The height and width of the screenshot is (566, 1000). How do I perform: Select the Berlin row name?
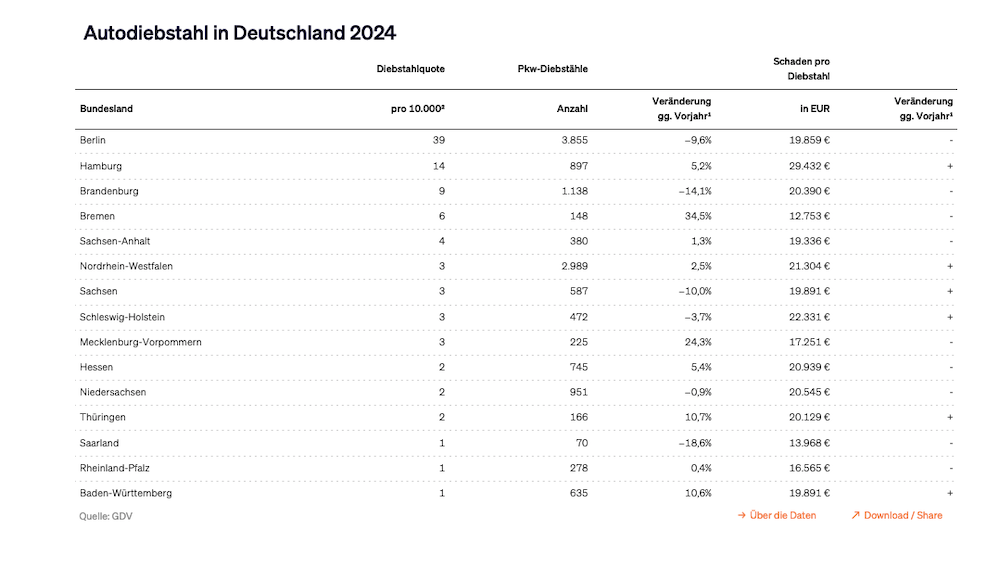pos(93,141)
